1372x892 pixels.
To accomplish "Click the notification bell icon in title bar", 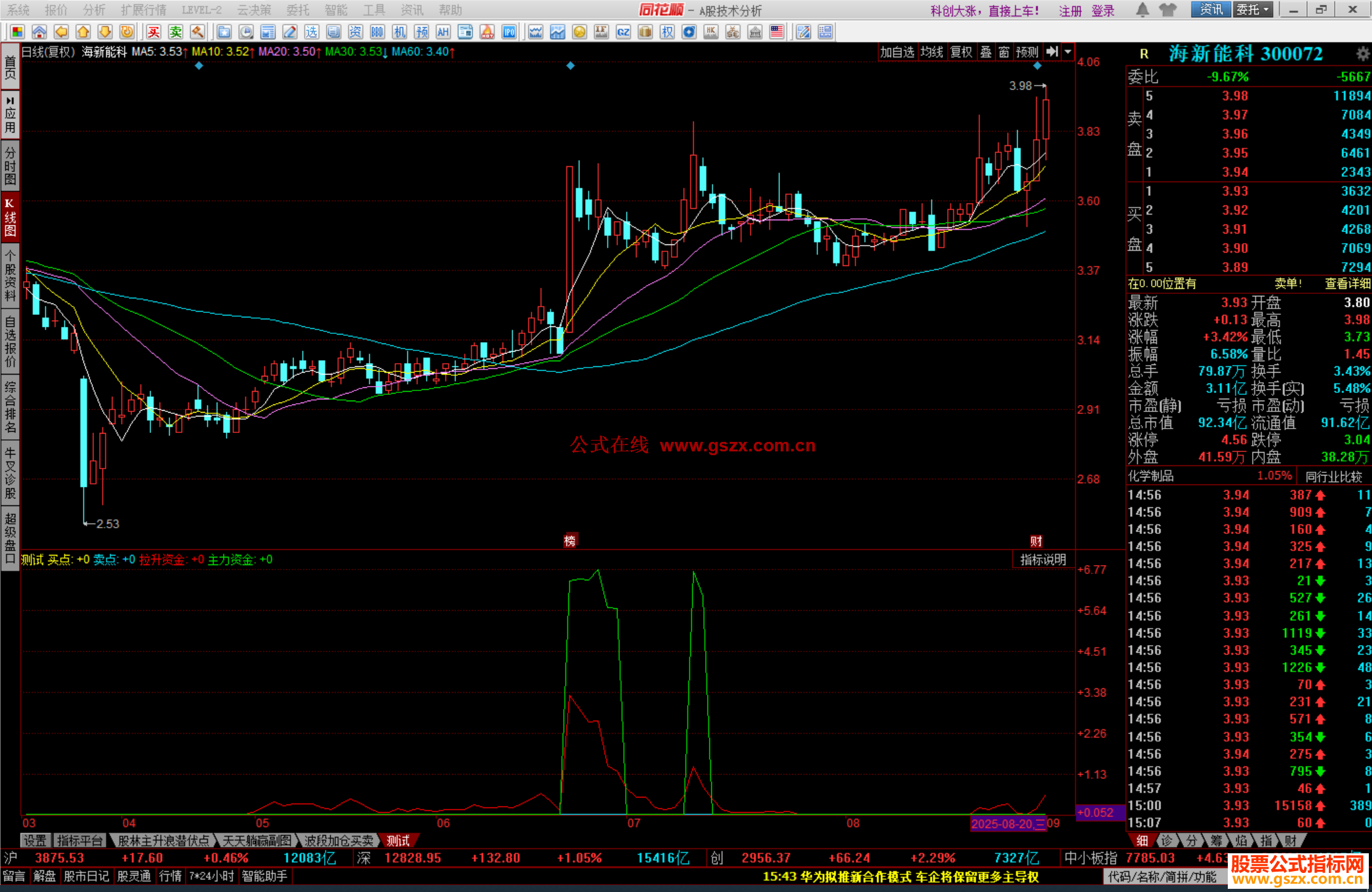I will (x=1142, y=10).
